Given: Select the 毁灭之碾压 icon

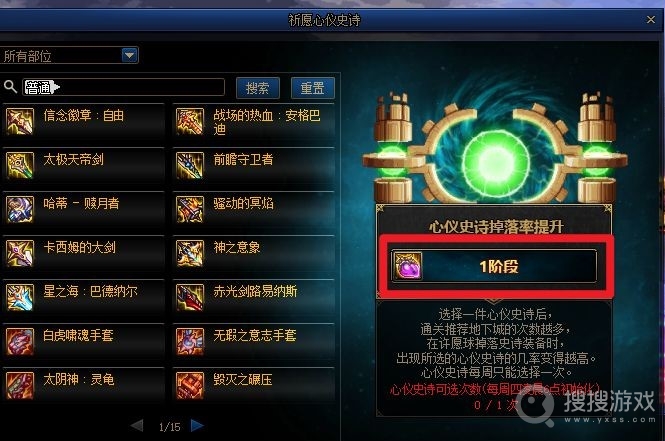Looking at the screenshot, I should coord(190,386).
